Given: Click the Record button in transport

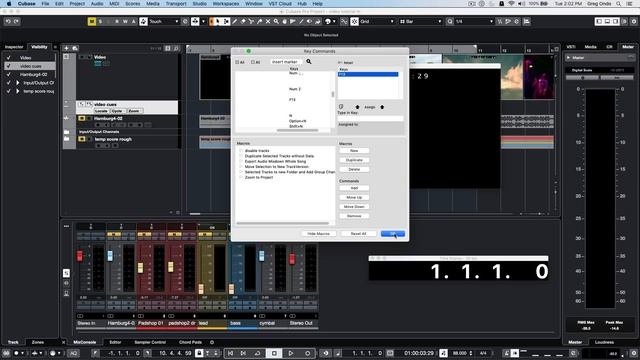Looking at the screenshot, I should 307,353.
